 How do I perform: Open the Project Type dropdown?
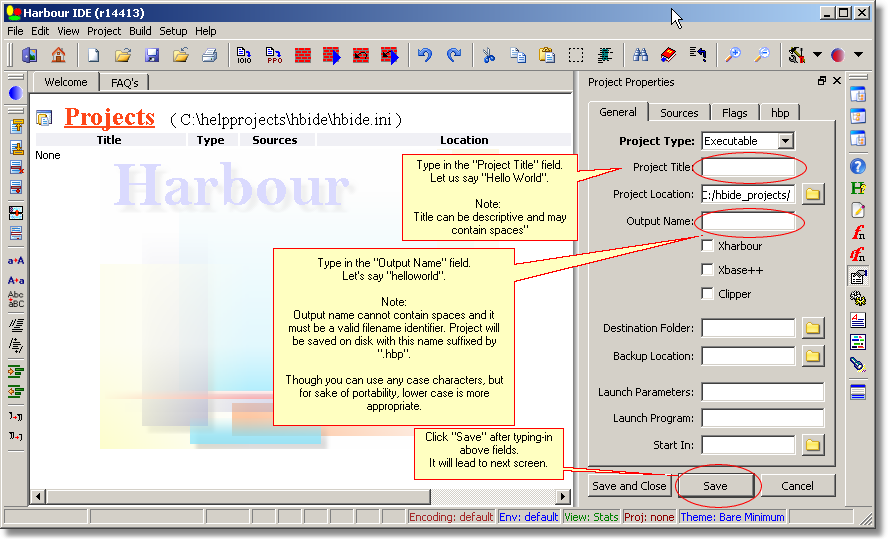tap(785, 141)
